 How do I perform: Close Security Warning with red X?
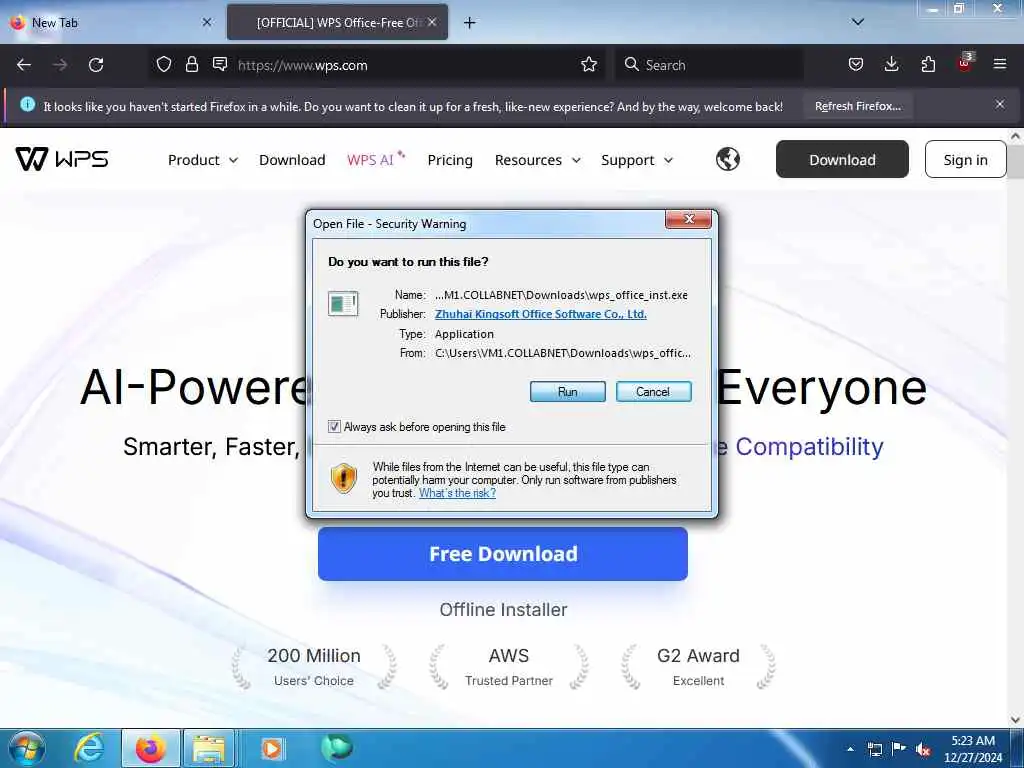tap(688, 219)
